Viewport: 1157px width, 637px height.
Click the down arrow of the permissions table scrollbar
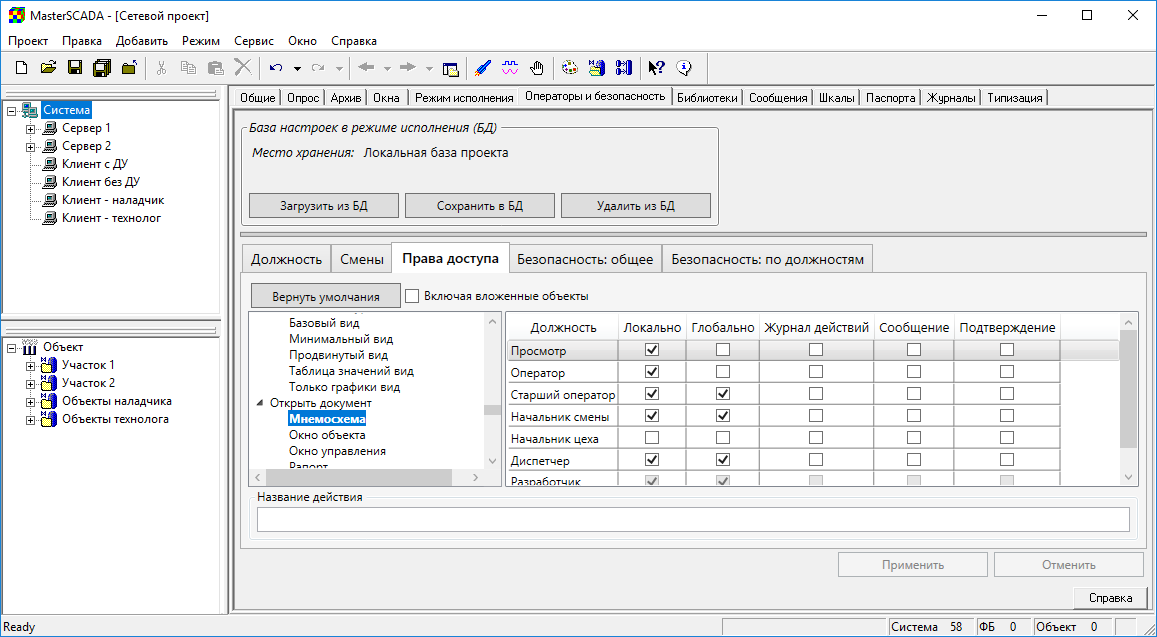click(x=1128, y=478)
